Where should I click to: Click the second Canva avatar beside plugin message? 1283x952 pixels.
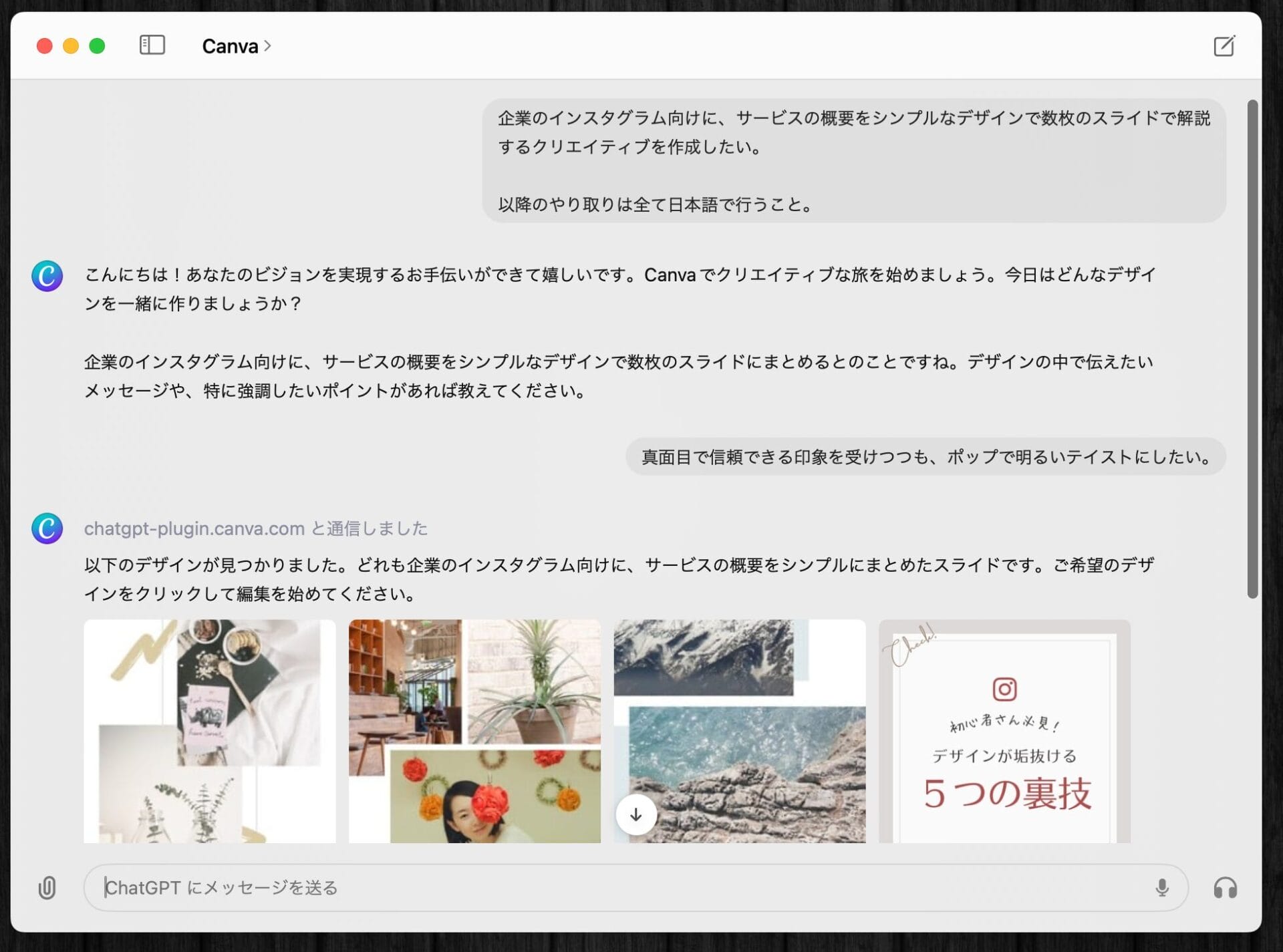47,528
